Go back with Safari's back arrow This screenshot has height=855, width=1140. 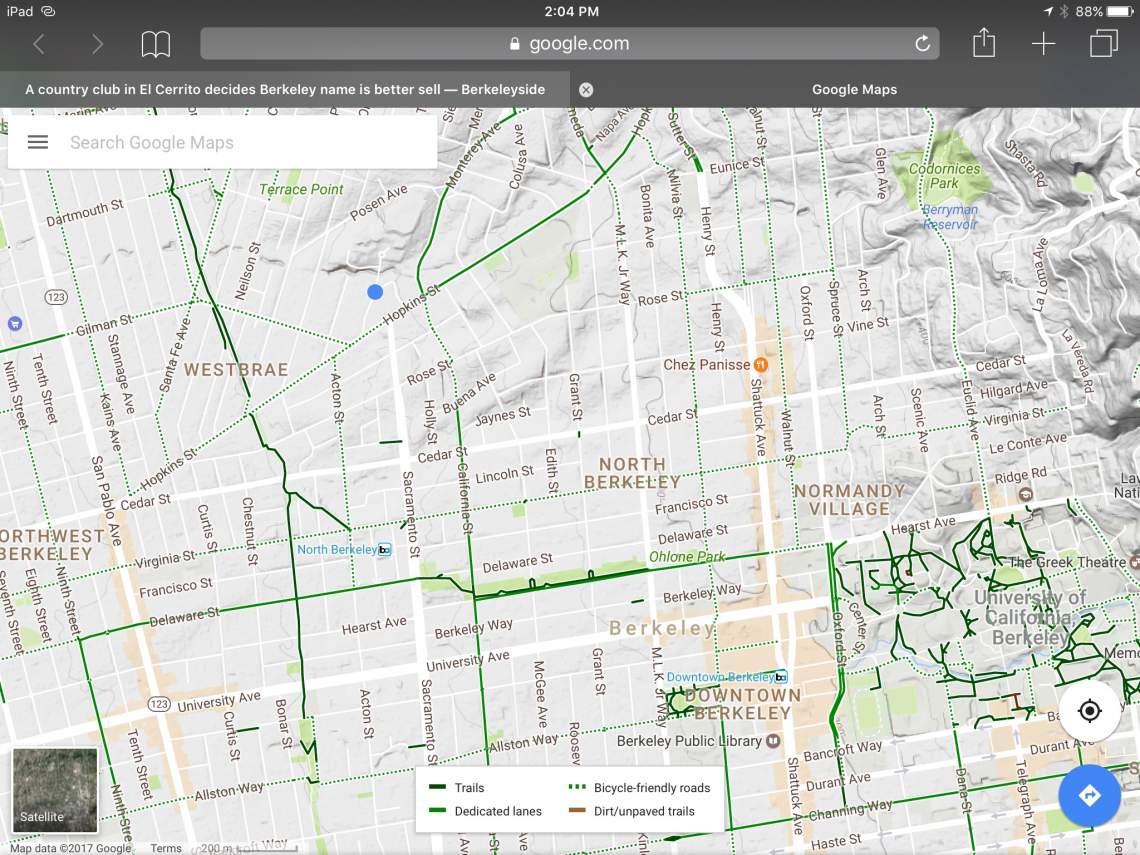(x=39, y=44)
